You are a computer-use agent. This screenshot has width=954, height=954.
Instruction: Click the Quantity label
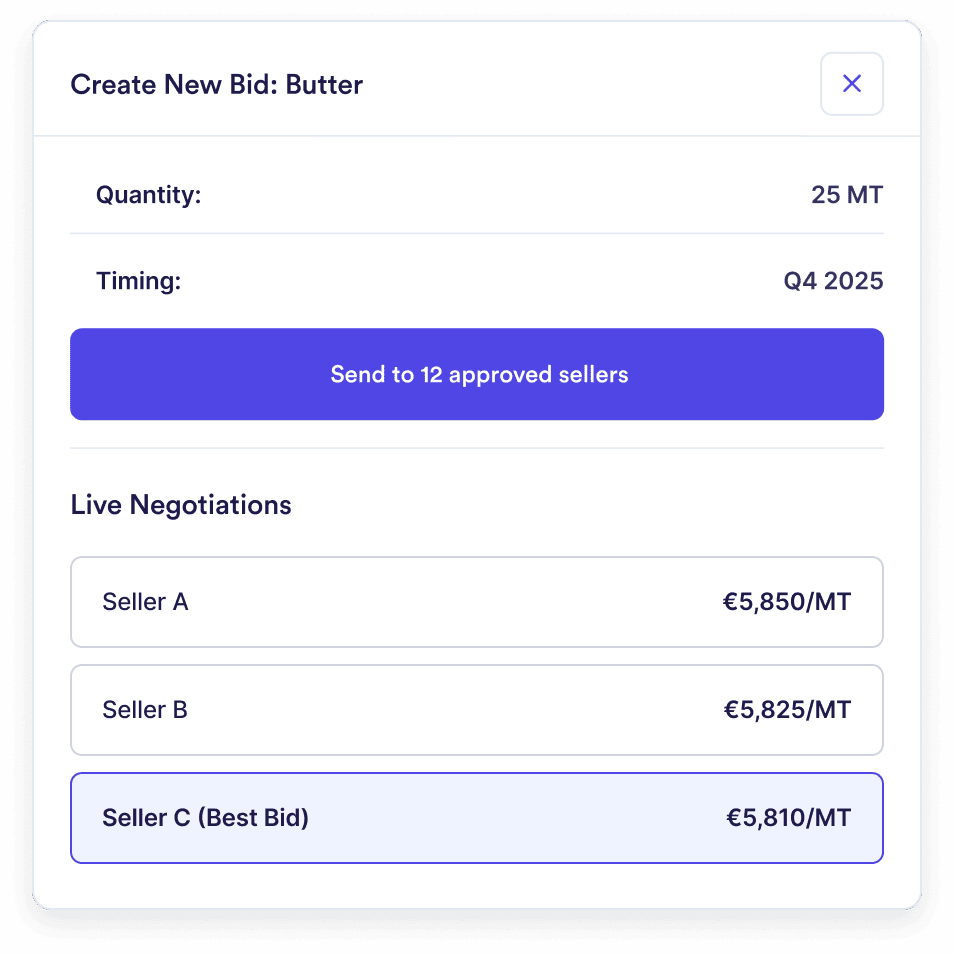(x=148, y=194)
